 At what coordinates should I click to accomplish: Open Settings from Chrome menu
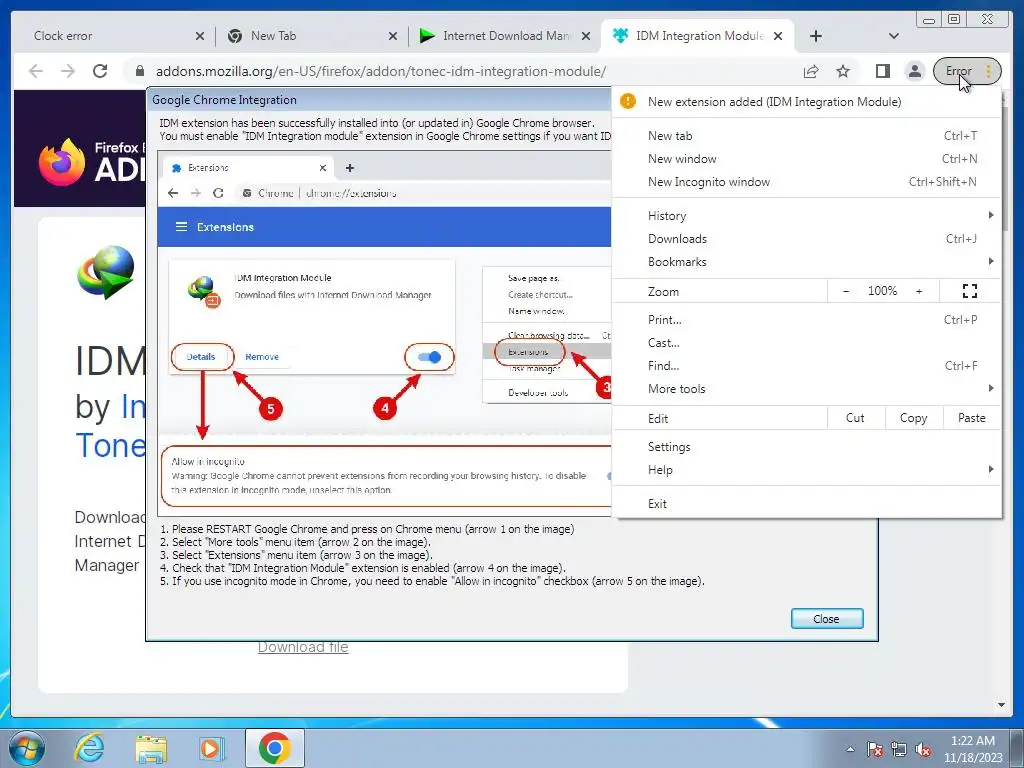(806, 447)
